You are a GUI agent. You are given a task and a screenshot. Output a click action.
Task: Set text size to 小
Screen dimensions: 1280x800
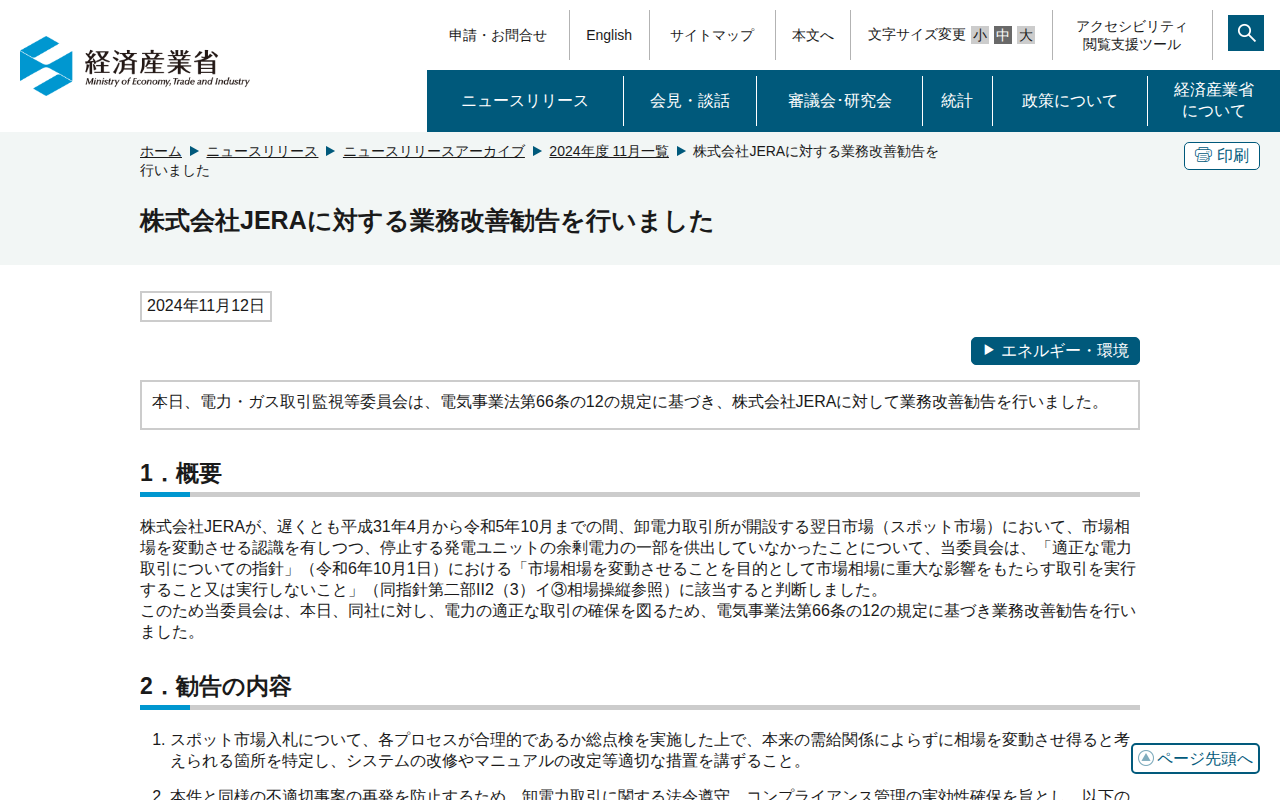tap(980, 35)
